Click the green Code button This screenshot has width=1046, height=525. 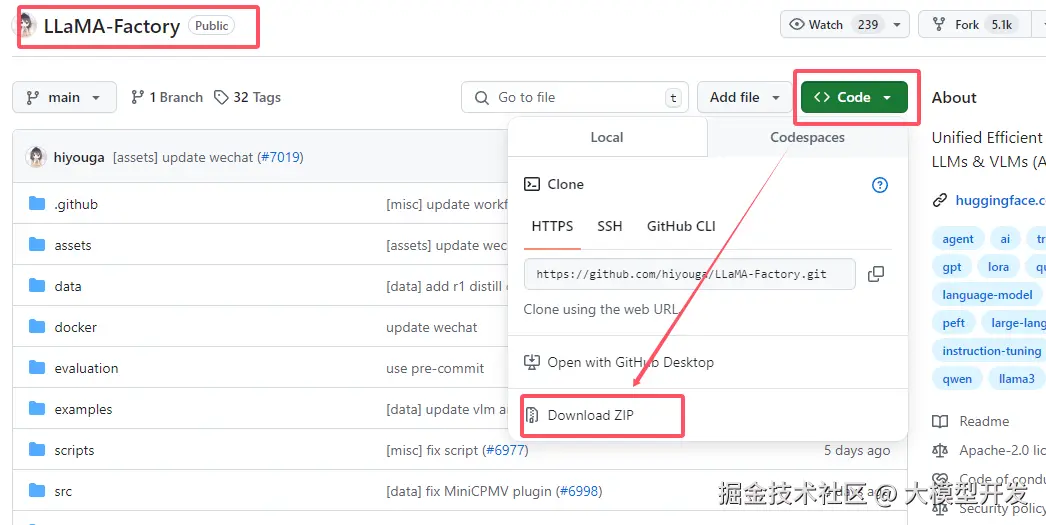(x=854, y=97)
